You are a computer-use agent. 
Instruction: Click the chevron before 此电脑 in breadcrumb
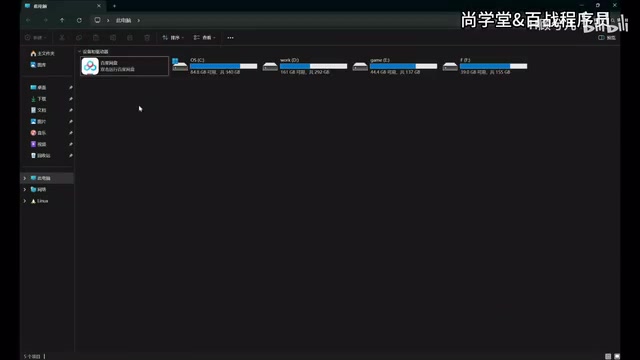(x=108, y=20)
